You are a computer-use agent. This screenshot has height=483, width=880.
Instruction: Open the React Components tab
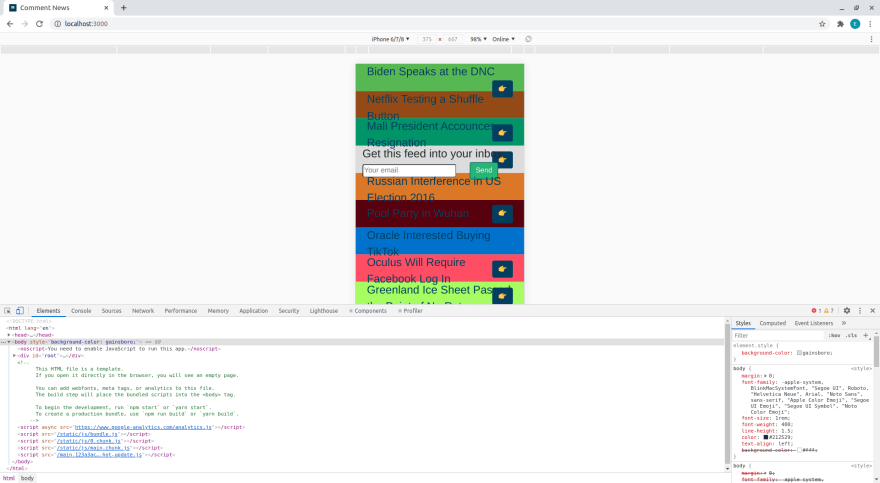(x=368, y=311)
